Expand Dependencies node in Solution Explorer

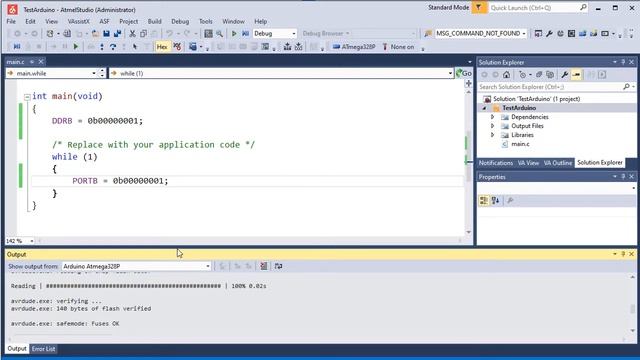point(492,117)
